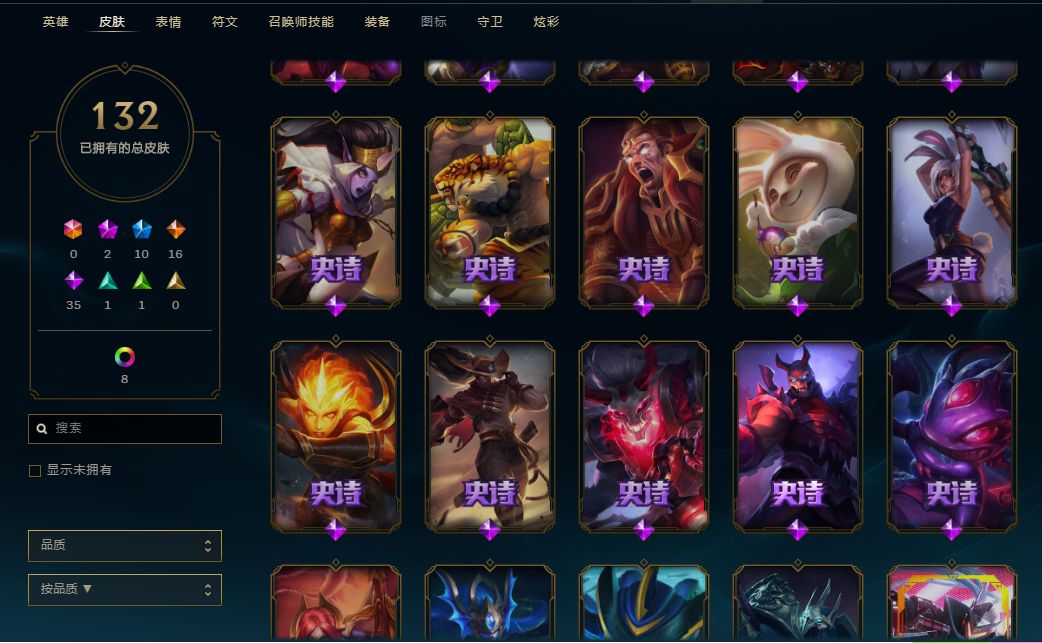Click the teal triangle gem icon
1042x643 pixels.
108,281
